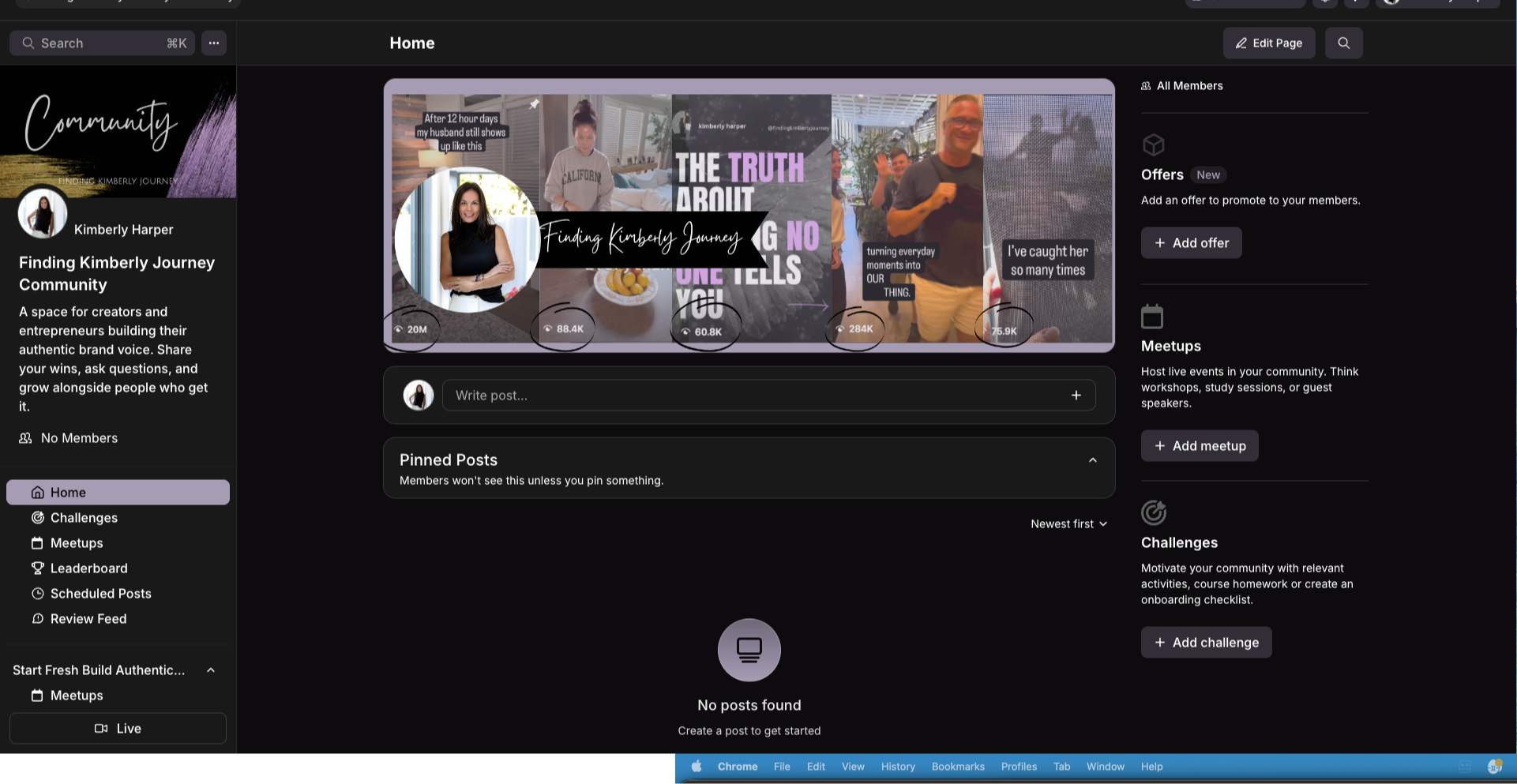The image size is (1517, 784).
Task: Click the Edit Page button
Action: point(1269,43)
